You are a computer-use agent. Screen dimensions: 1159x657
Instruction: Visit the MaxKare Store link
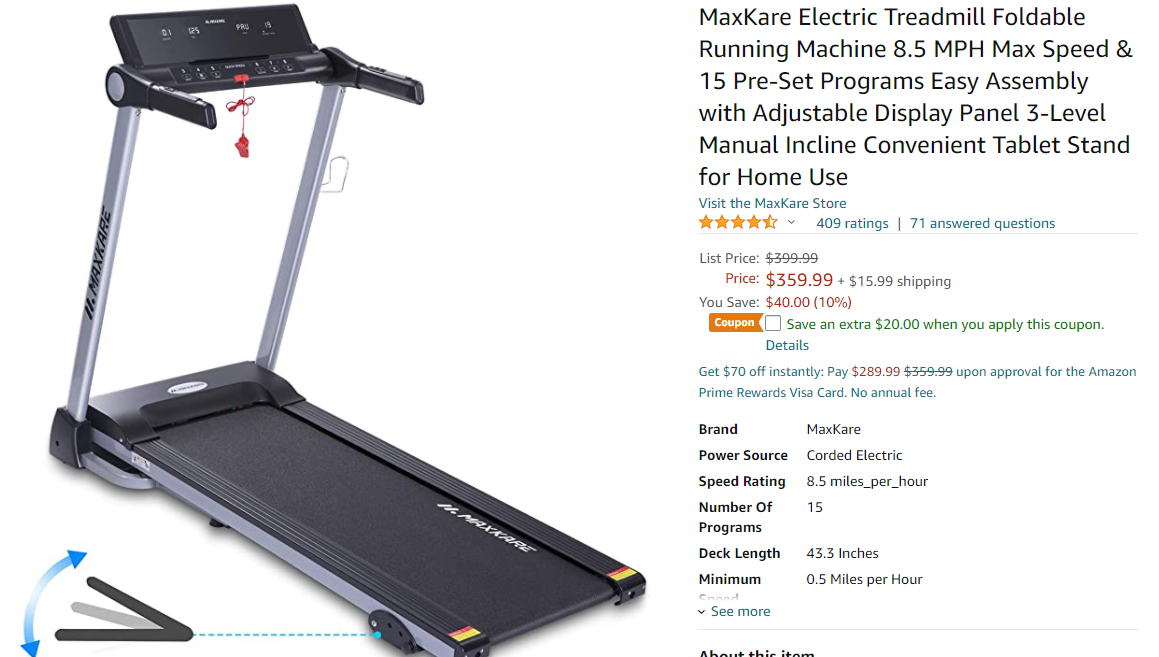pos(772,203)
